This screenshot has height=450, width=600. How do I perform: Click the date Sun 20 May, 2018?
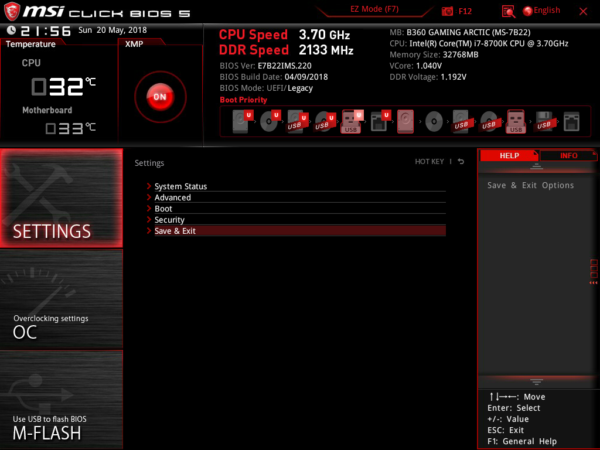[112, 30]
